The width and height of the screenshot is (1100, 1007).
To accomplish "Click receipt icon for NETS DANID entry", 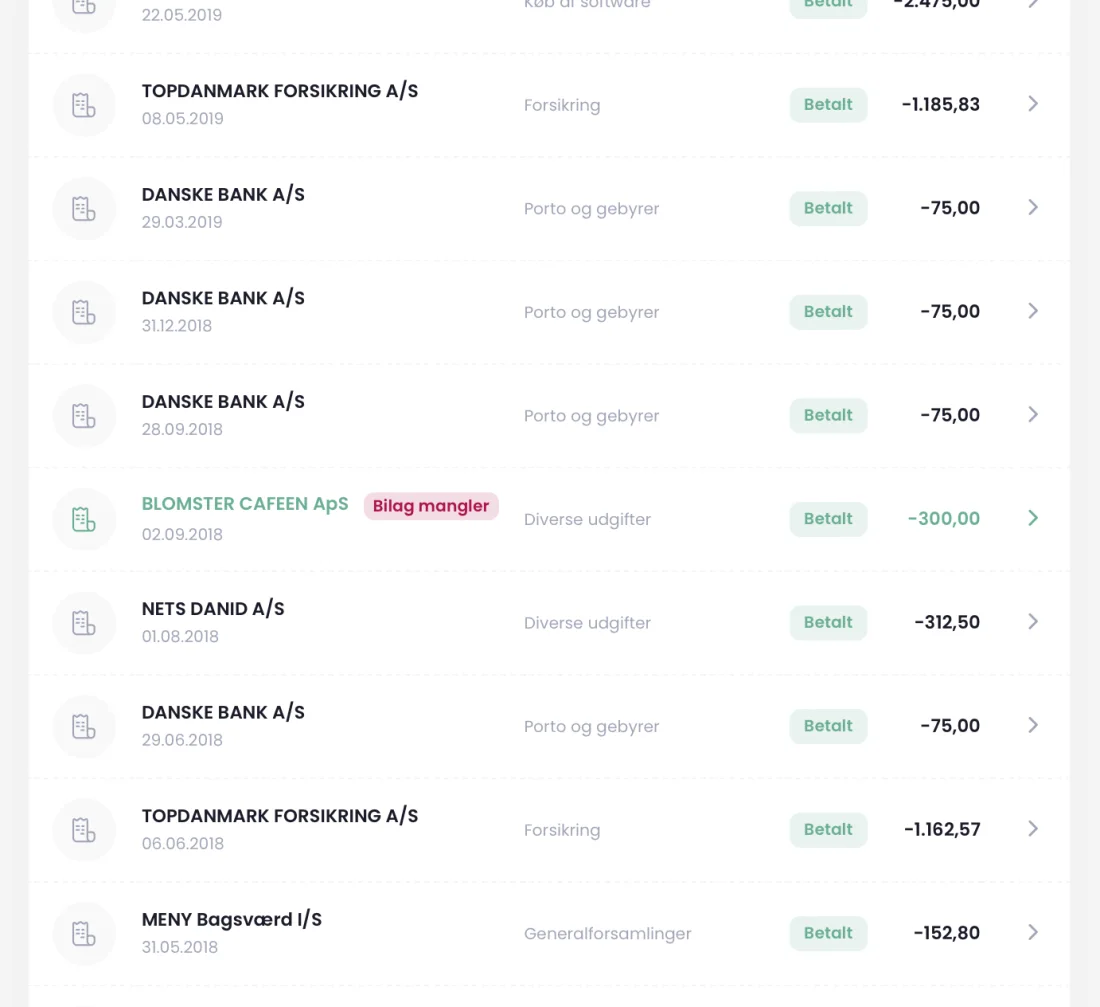I will [83, 623].
